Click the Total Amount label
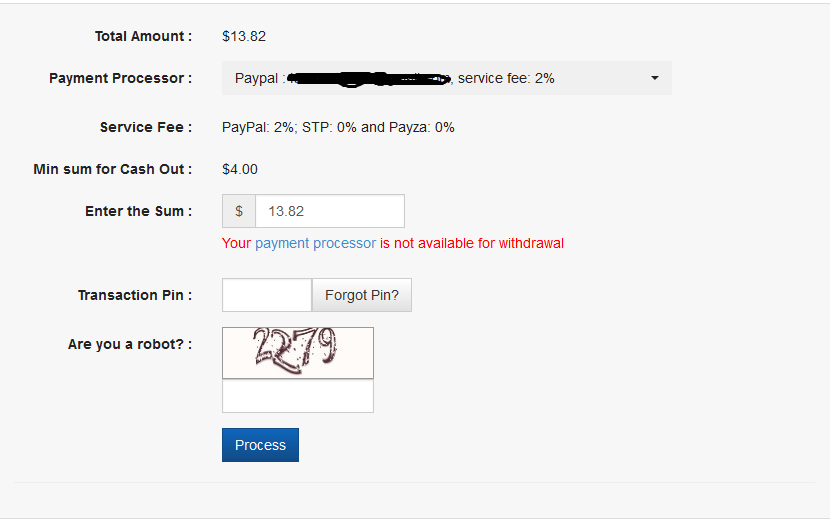830x527 pixels. tap(143, 37)
